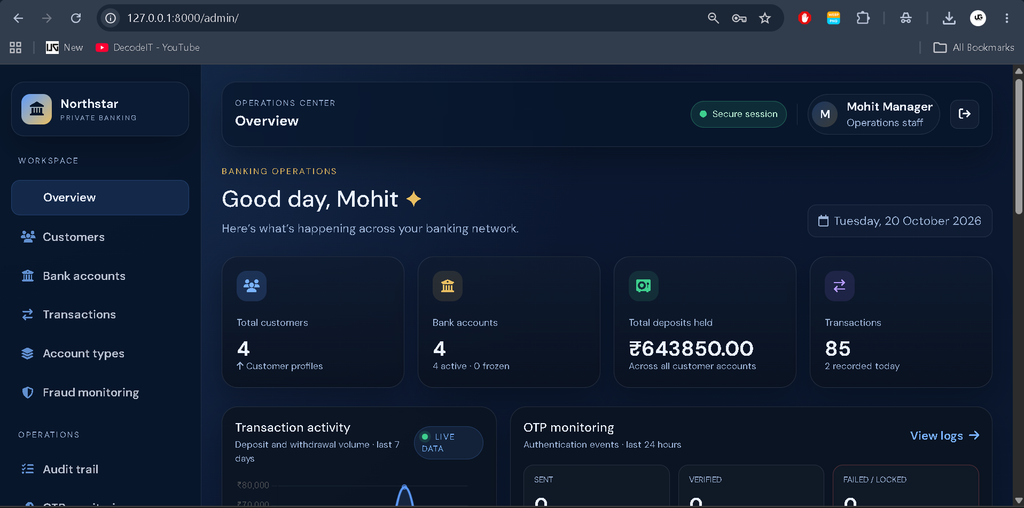This screenshot has height=508, width=1024.
Task: Open Audit trail in sidebar
Action: (x=100, y=469)
